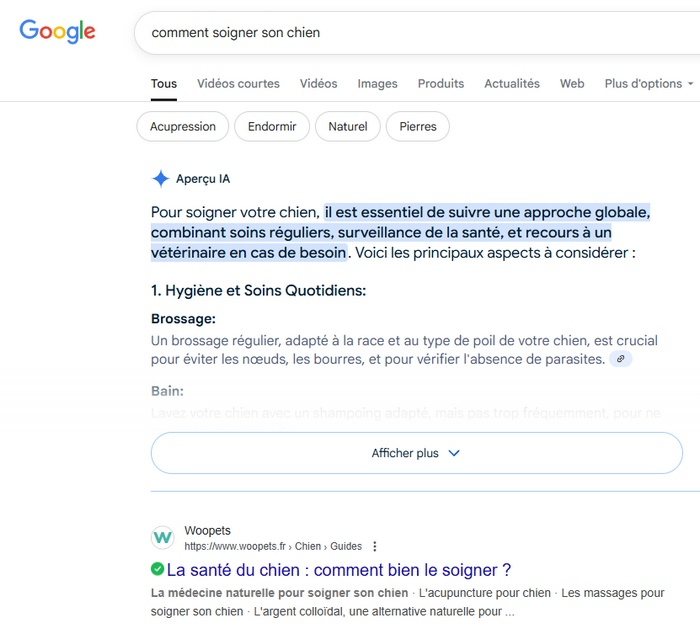Switch to the Vidéos courtes tab
The image size is (700, 629).
pyautogui.click(x=238, y=84)
